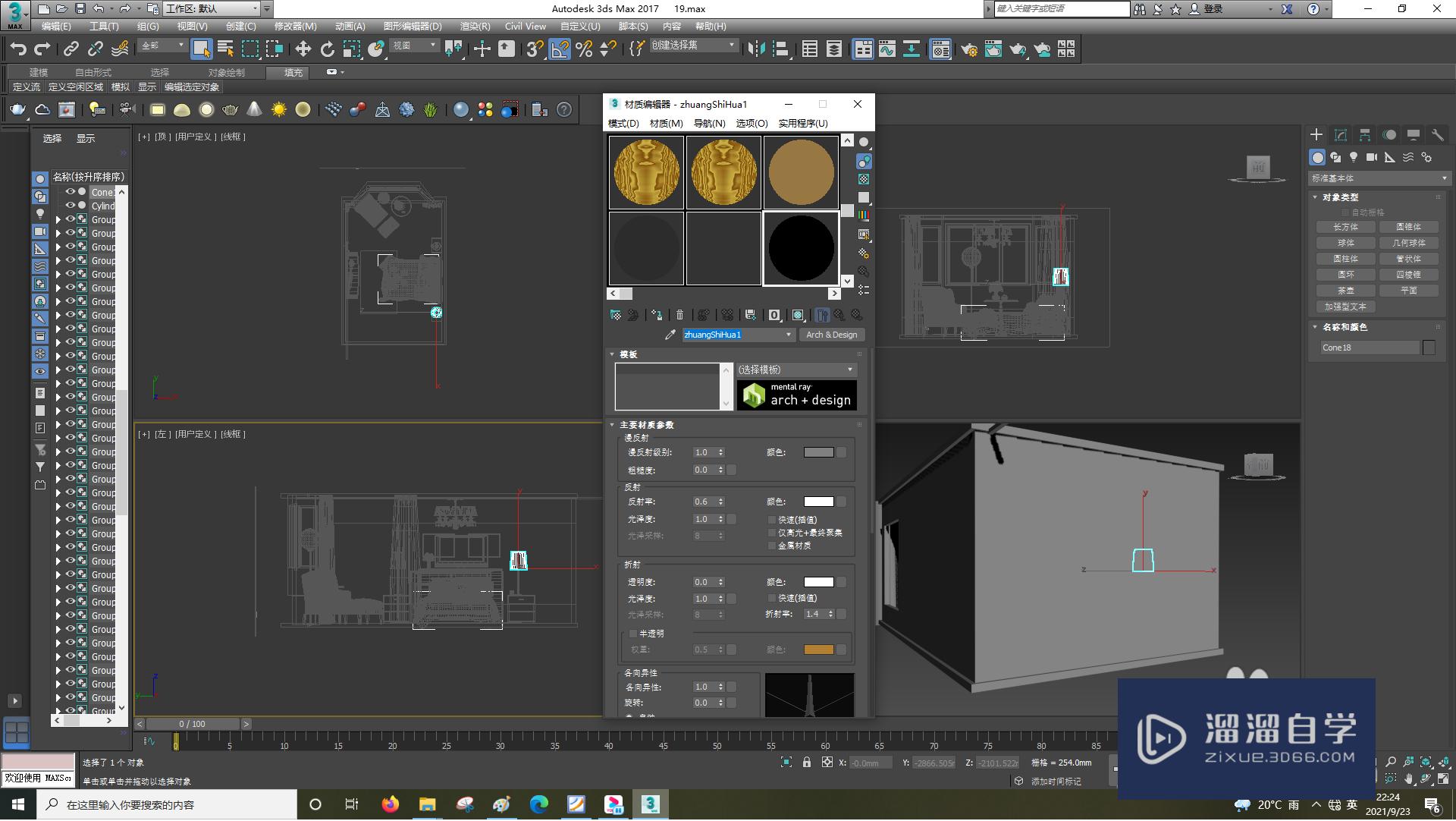Screen dimensions: 1456x821
Task: Drag the 反射率 slider value
Action: (701, 501)
